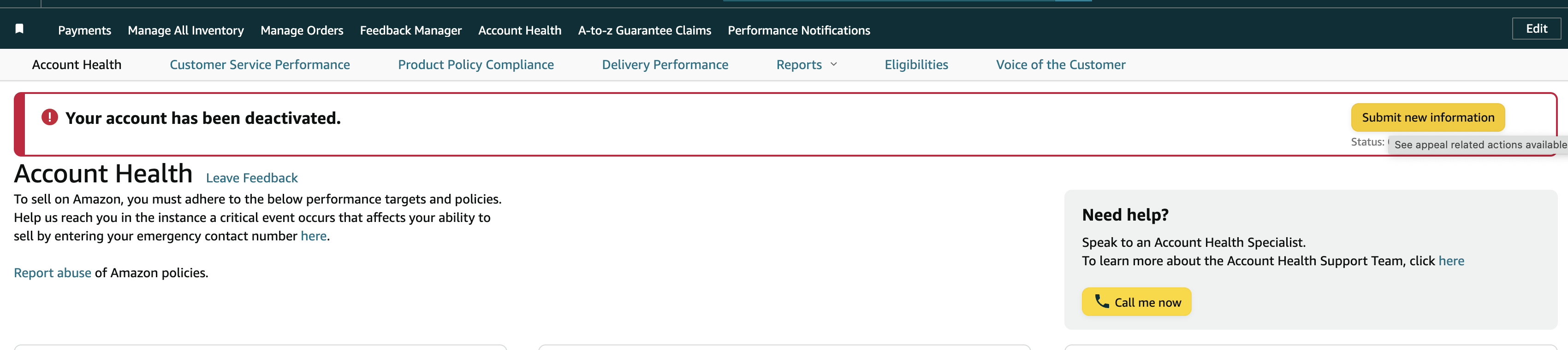Select Account Health in top navigation bar
The height and width of the screenshot is (350, 1568).
pyautogui.click(x=520, y=30)
